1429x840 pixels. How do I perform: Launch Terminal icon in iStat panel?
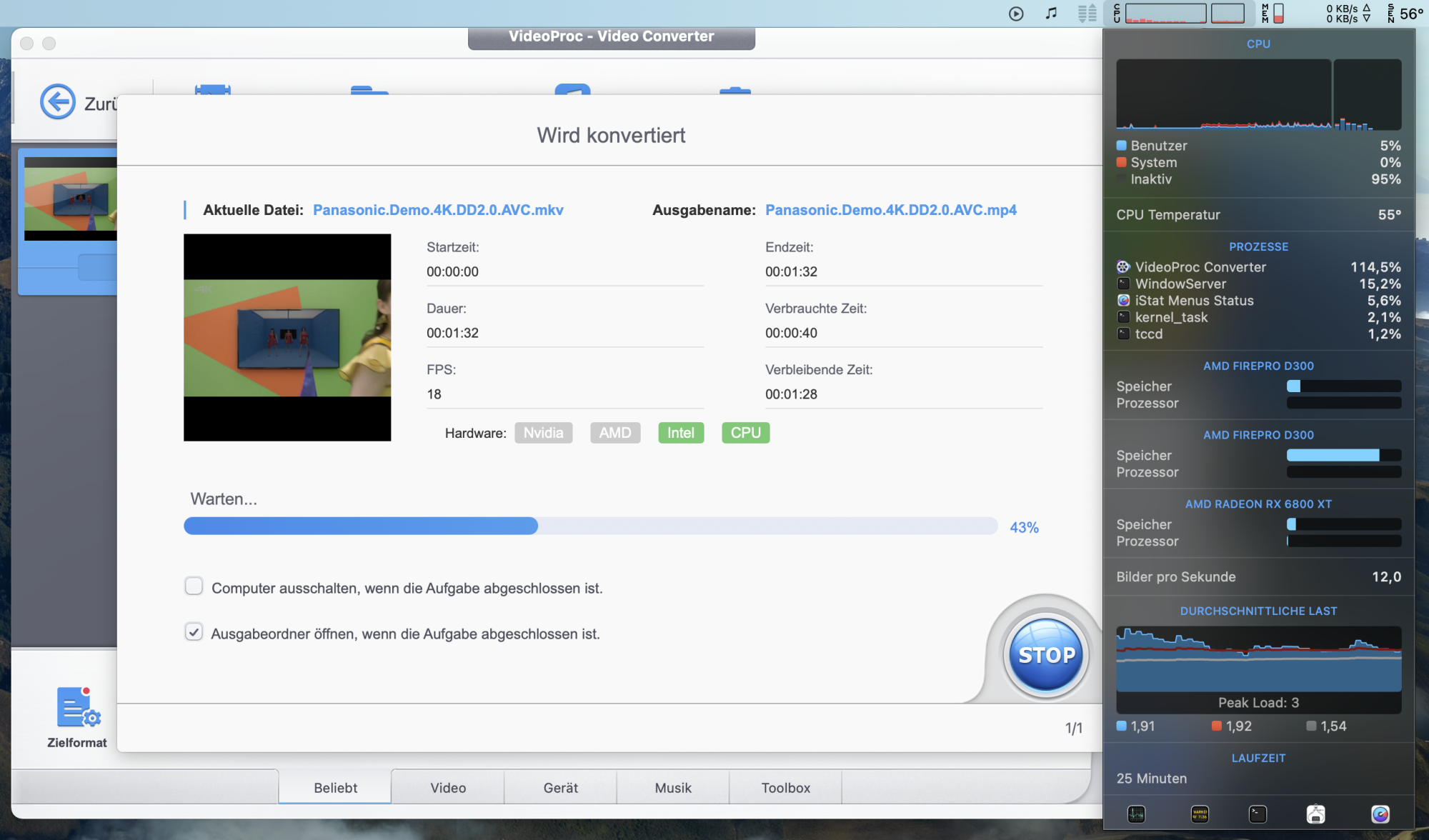click(x=1258, y=814)
